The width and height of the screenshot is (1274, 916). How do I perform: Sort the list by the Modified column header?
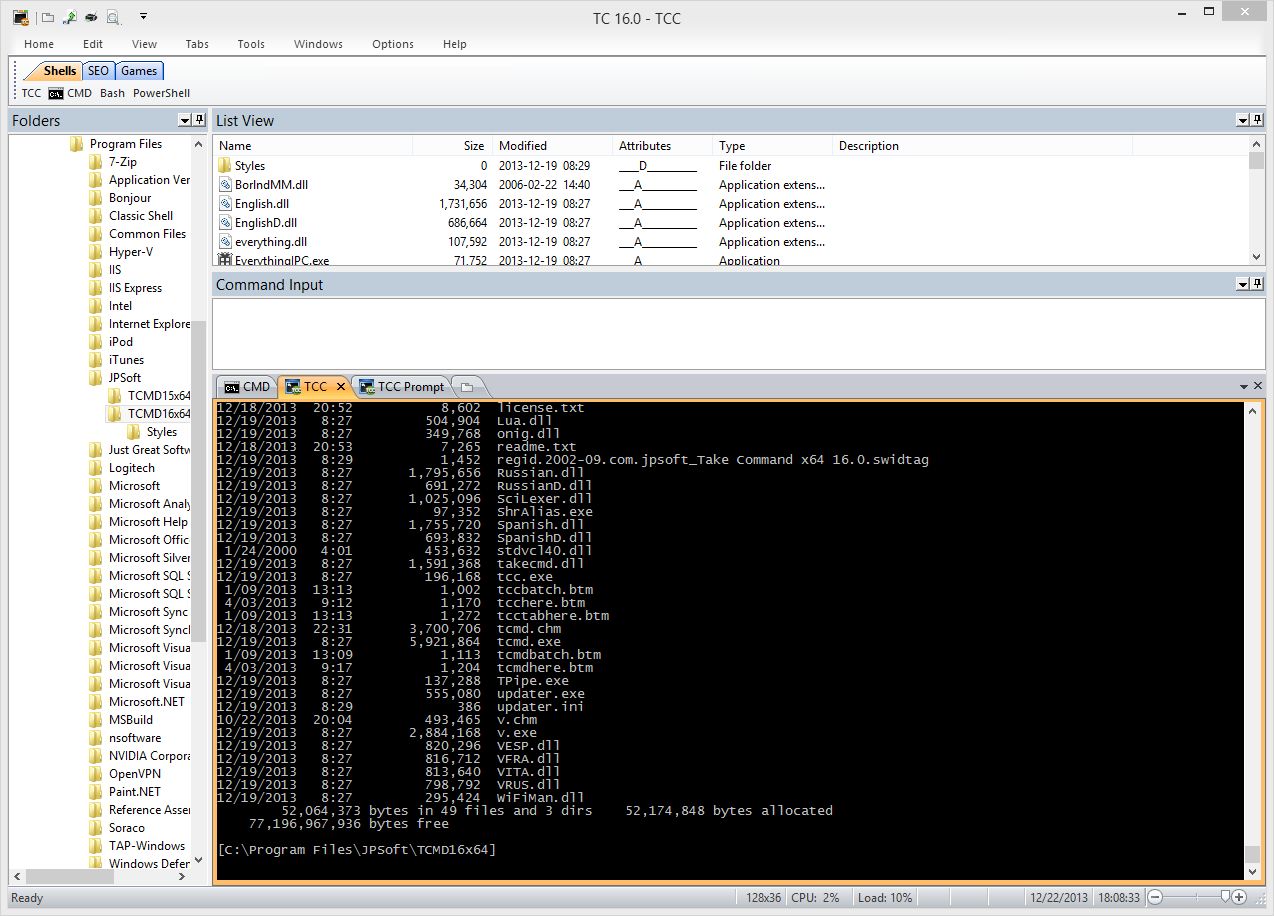tap(523, 146)
